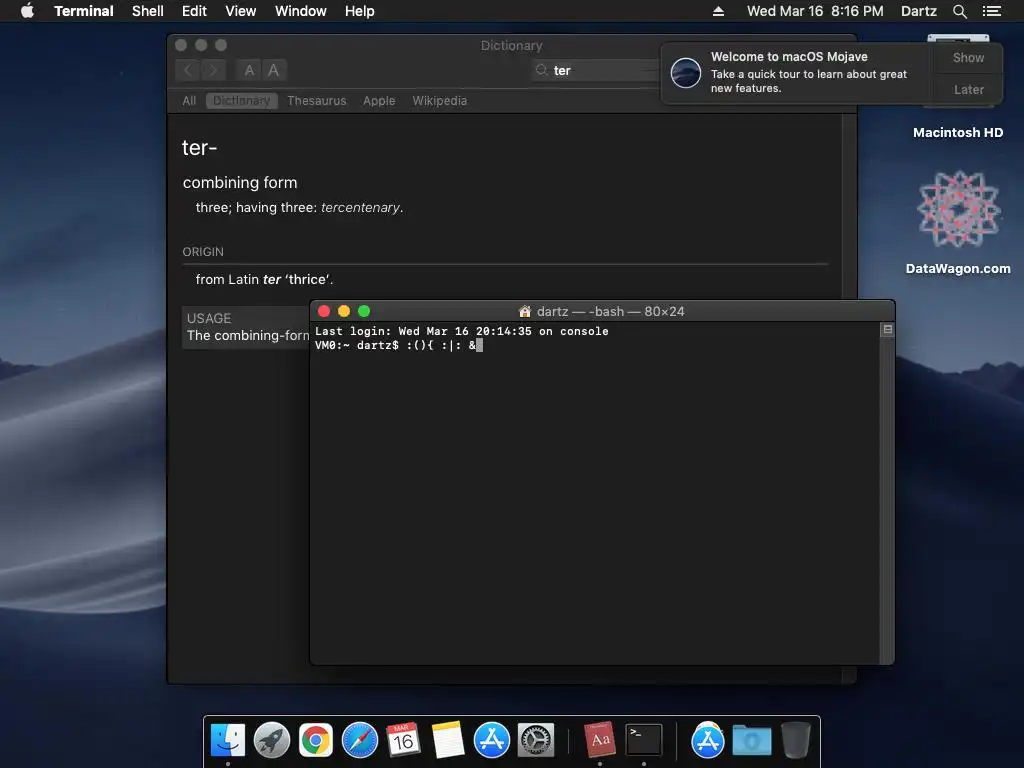Viewport: 1024px width, 768px height.
Task: Click Terminal scrollback marker at top right
Action: [888, 330]
